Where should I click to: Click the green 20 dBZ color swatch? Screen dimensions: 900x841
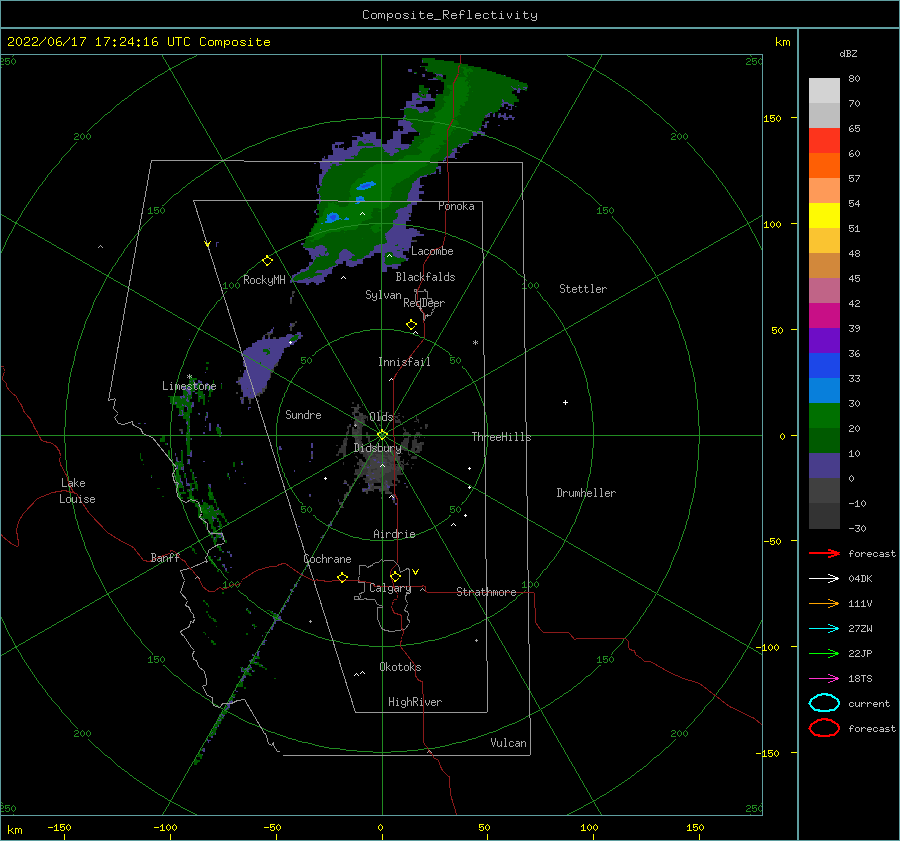824,416
